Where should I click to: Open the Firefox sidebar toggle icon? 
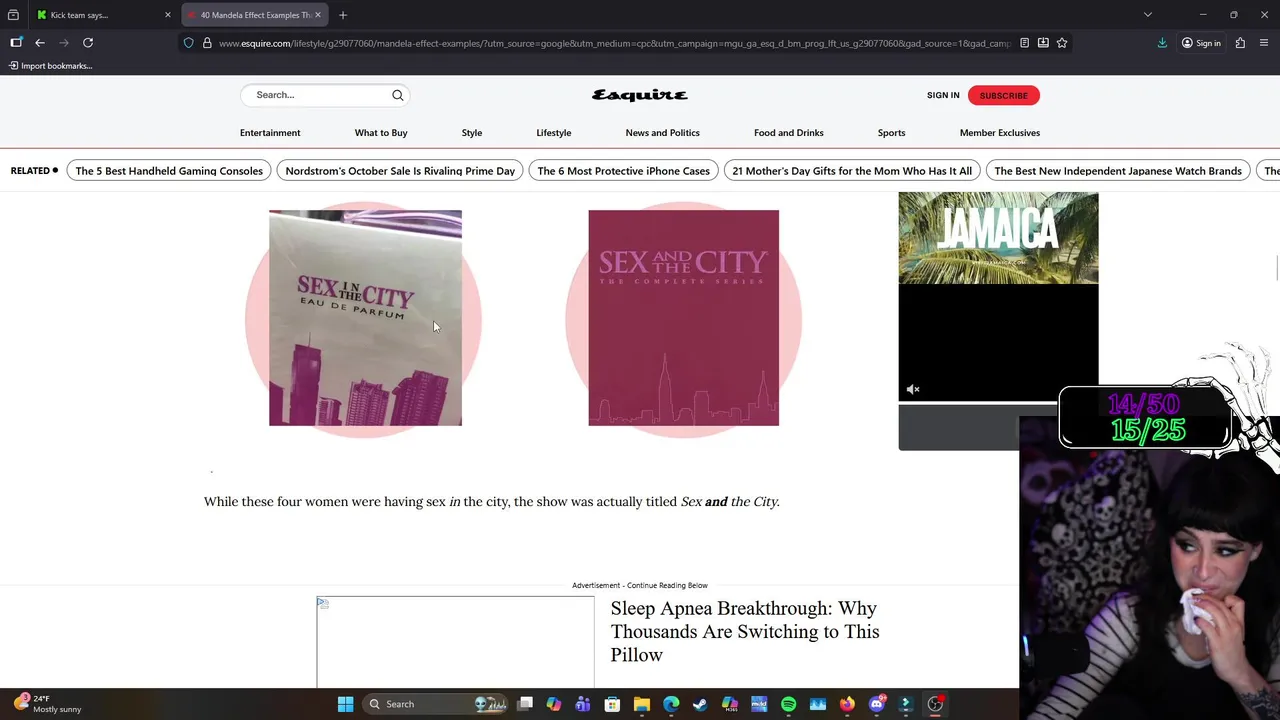click(x=16, y=43)
